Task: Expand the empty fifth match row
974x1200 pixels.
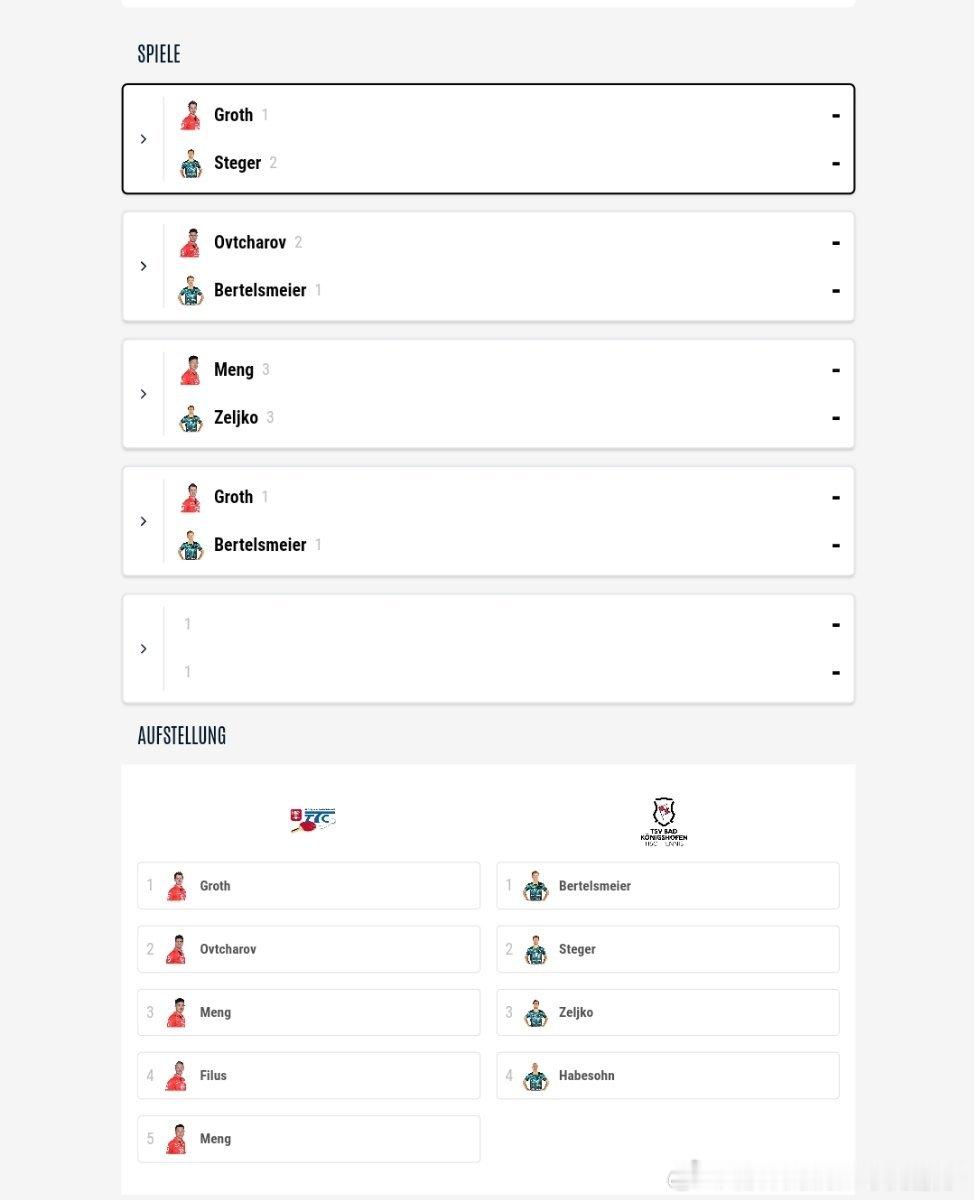Action: click(143, 649)
